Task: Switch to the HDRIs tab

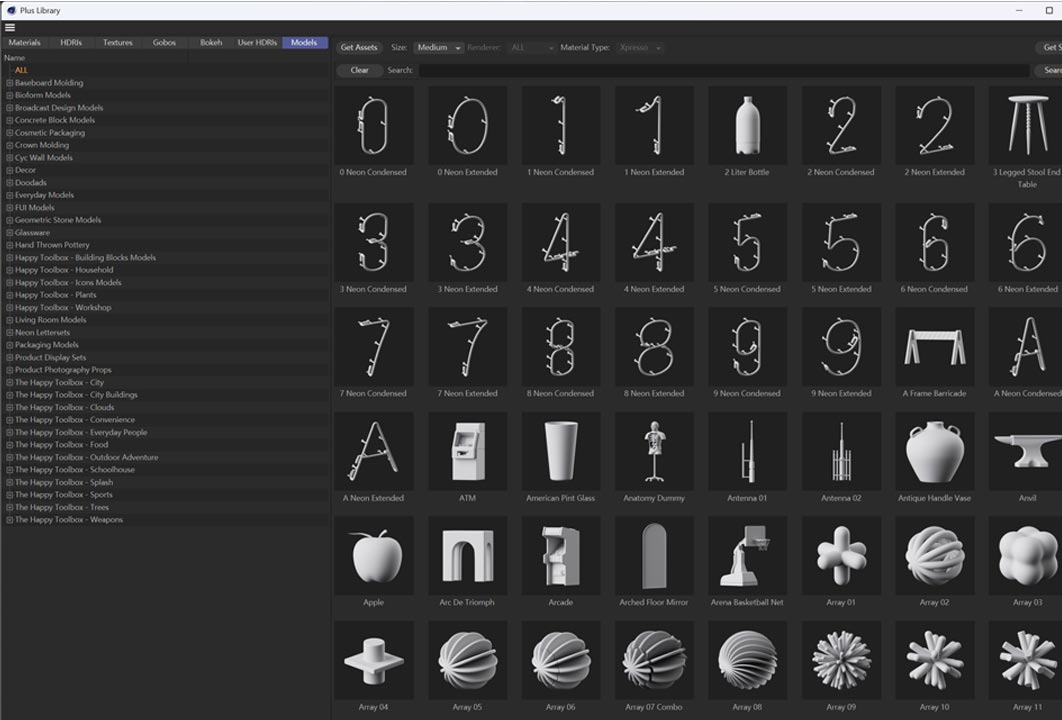Action: [71, 43]
